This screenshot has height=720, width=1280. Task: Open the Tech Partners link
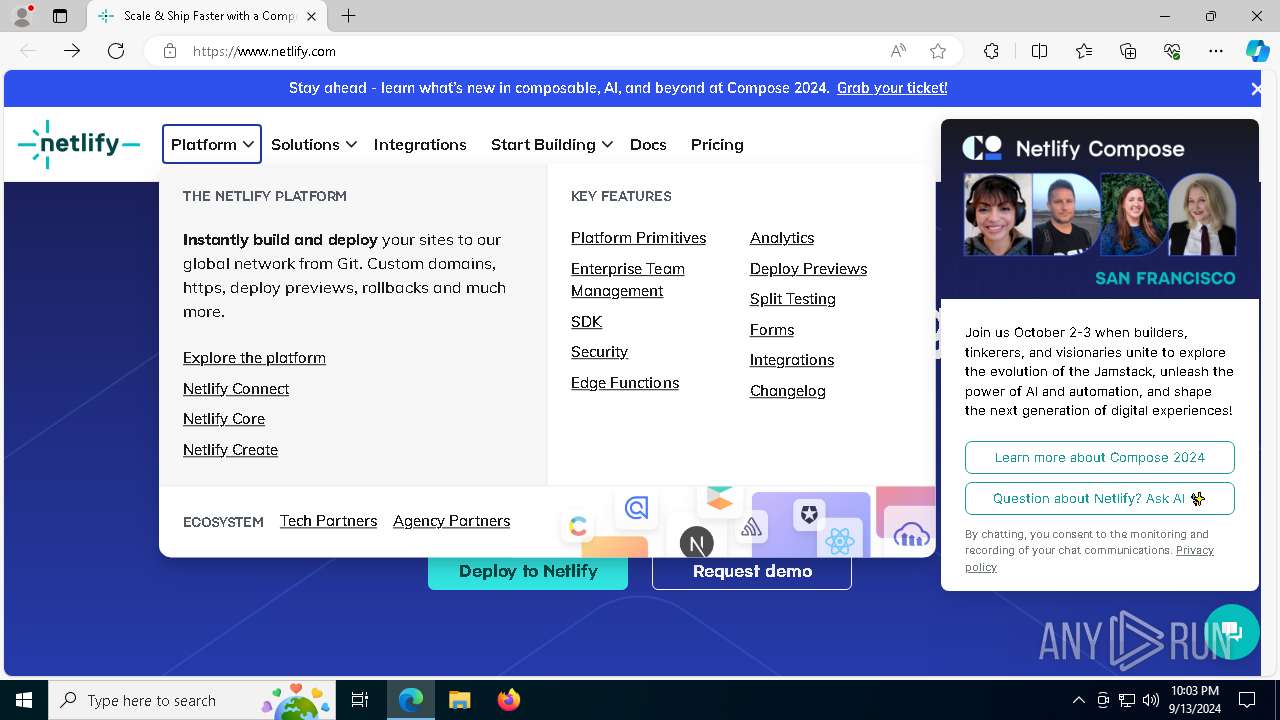[x=328, y=521]
